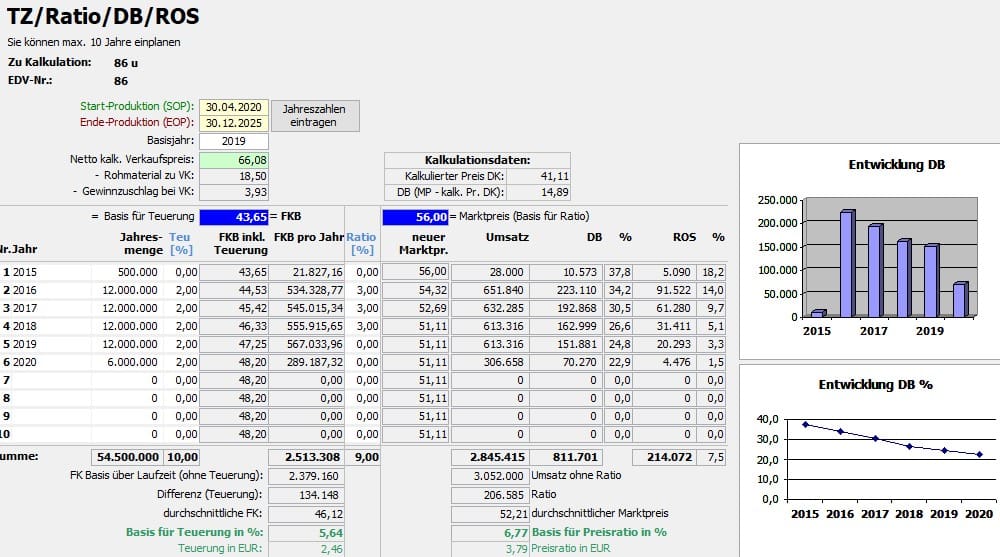Click the 'Entwicklung DB %' line chart
This screenshot has height=557, width=1000.
[868, 450]
